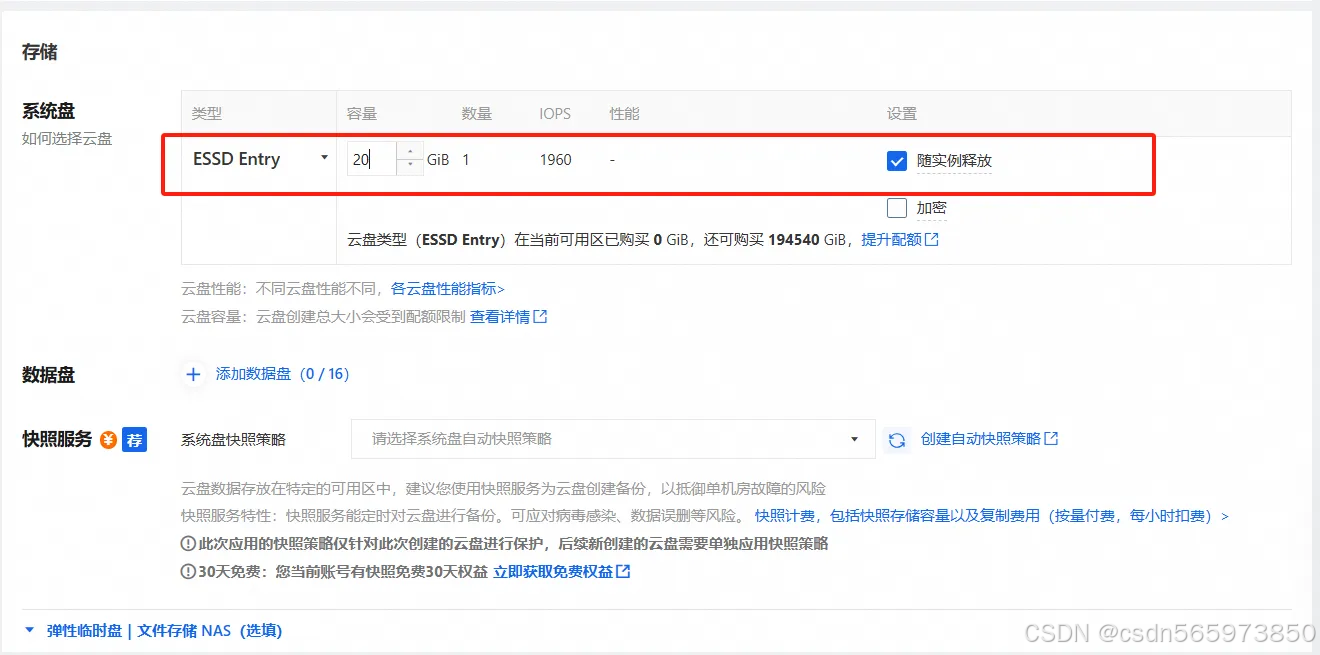Click the up arrow to increase disk capacity
The height and width of the screenshot is (655, 1320).
tap(409, 152)
